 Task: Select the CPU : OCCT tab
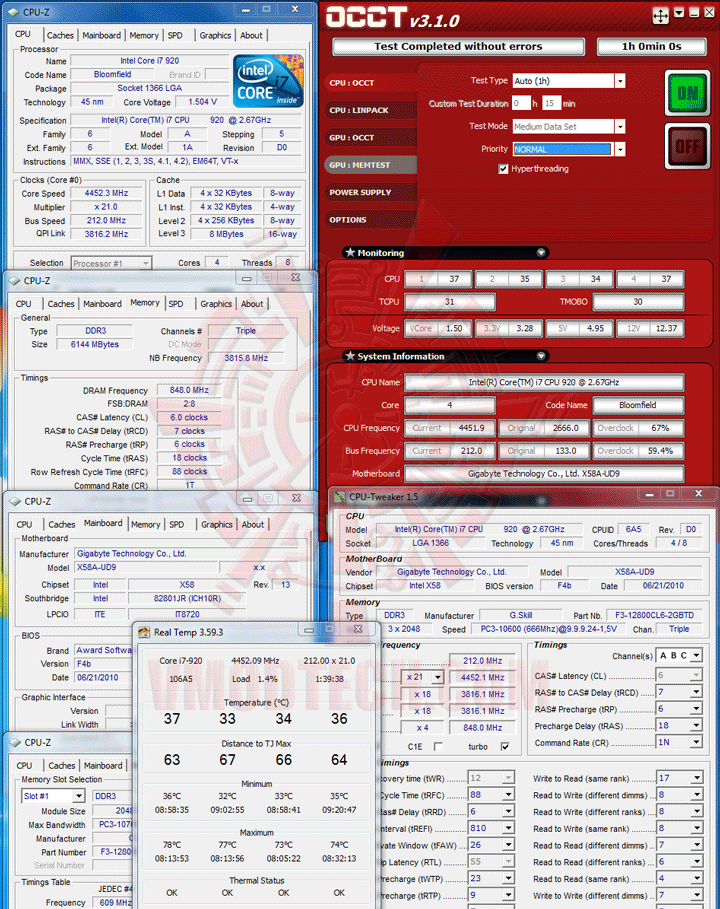(370, 83)
